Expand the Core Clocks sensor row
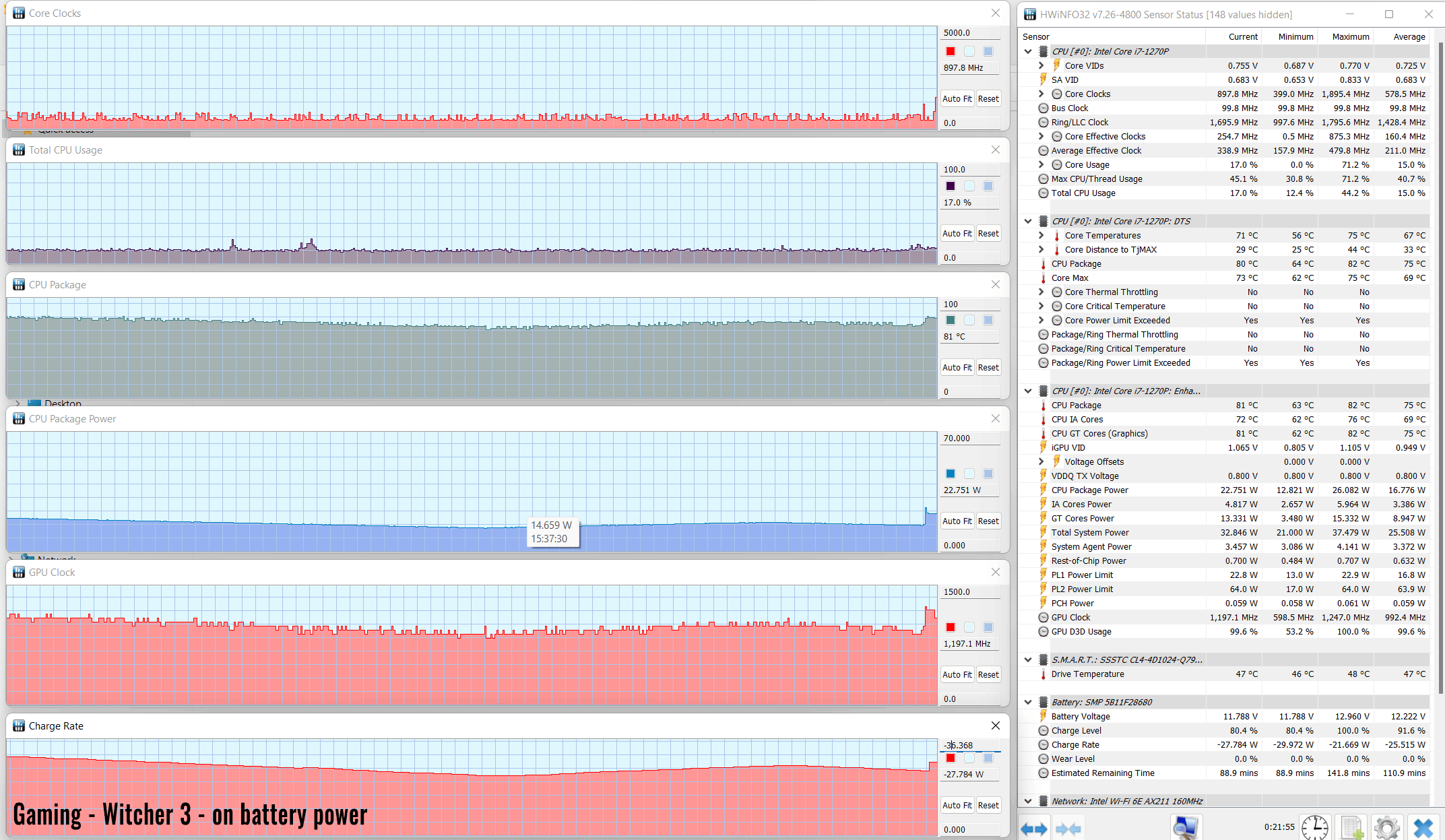 point(1041,94)
